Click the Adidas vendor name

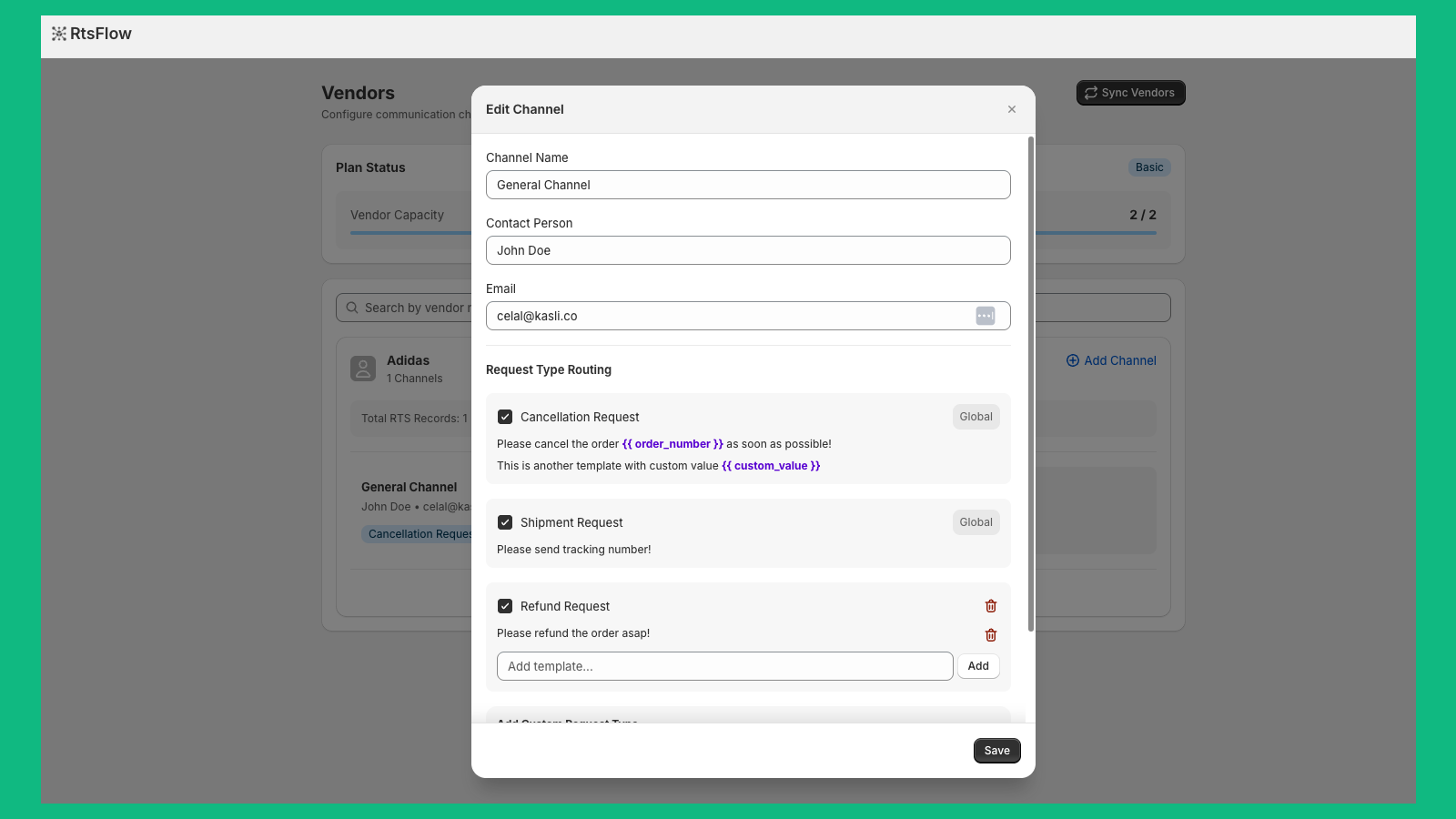click(408, 360)
